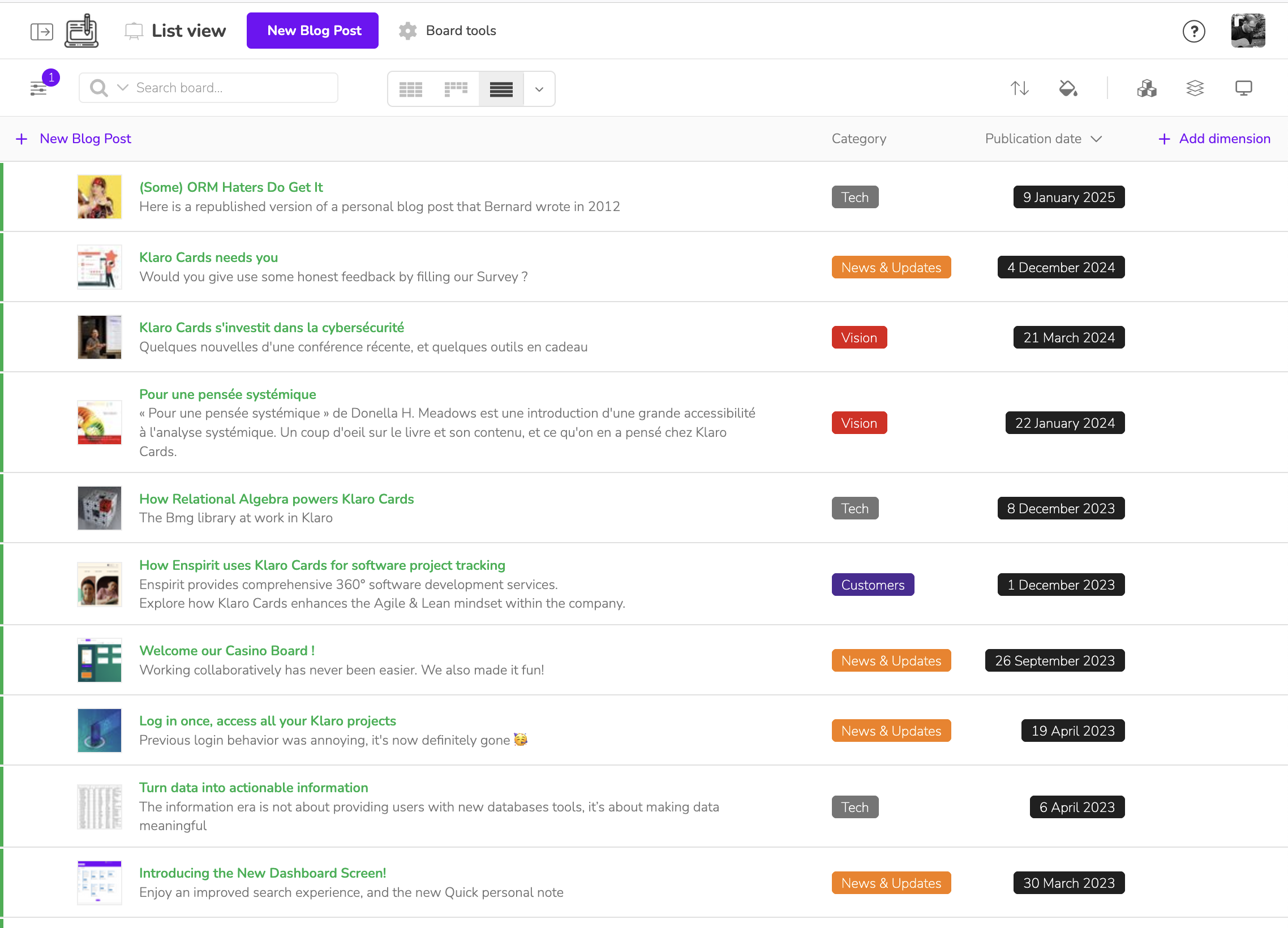Screen dimensions: 1288x928
Task: Click the presentation icon beside List view
Action: pos(134,31)
